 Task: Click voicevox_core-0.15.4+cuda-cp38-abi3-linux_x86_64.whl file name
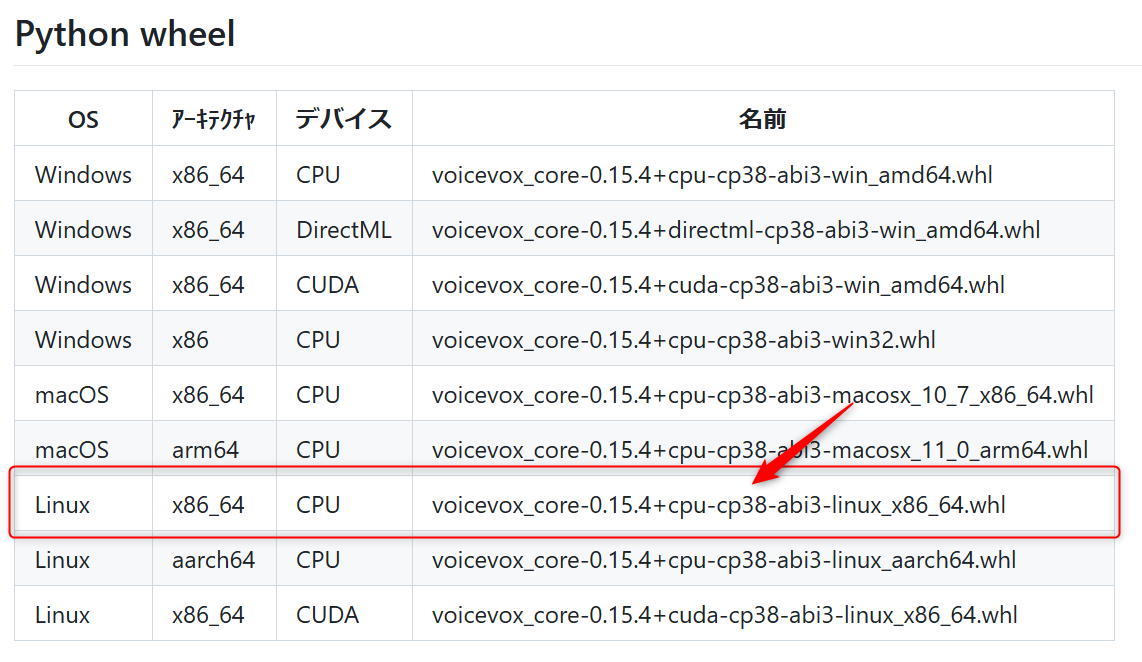pos(724,615)
